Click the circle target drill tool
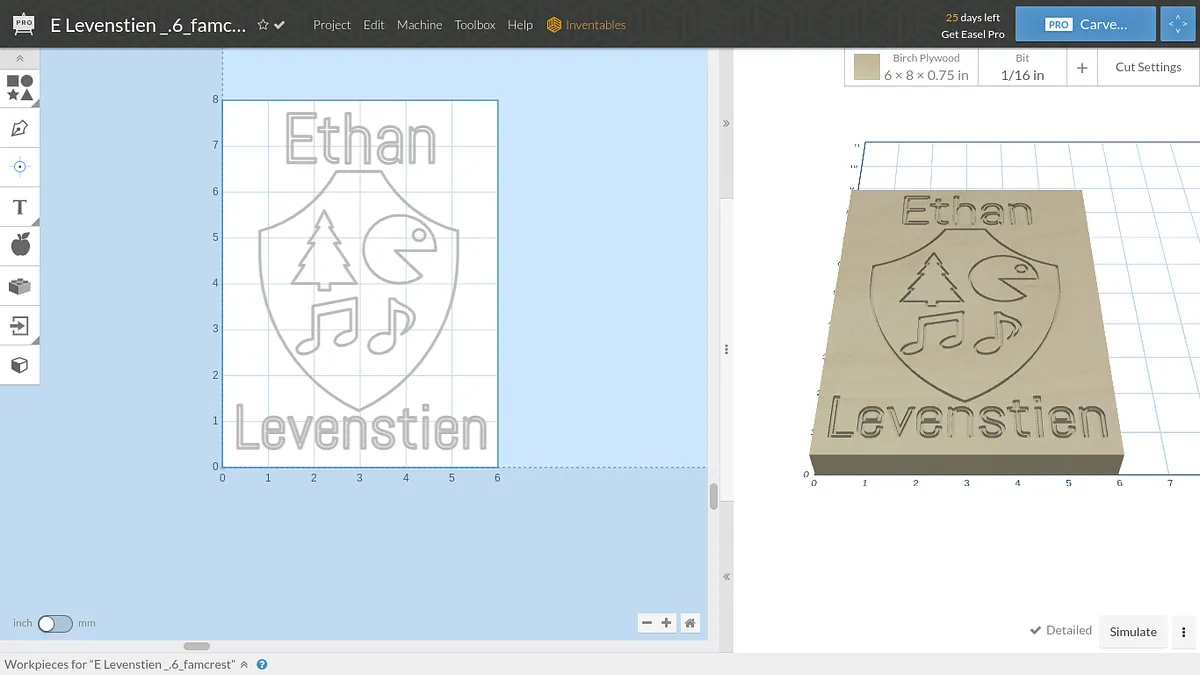Screen dimensions: 1200x675 pyautogui.click(x=19, y=167)
